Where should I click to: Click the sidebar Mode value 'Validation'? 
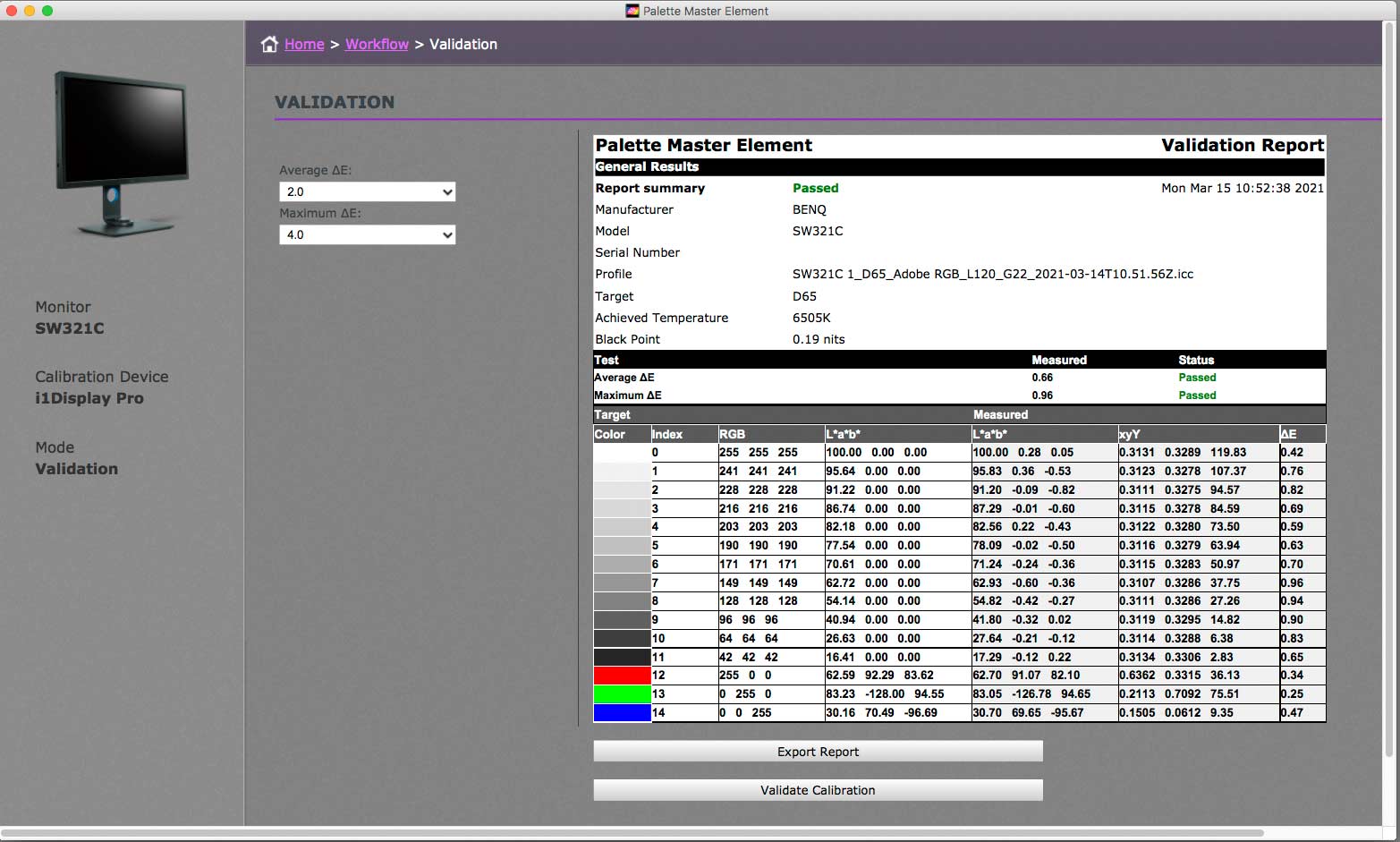click(x=77, y=469)
